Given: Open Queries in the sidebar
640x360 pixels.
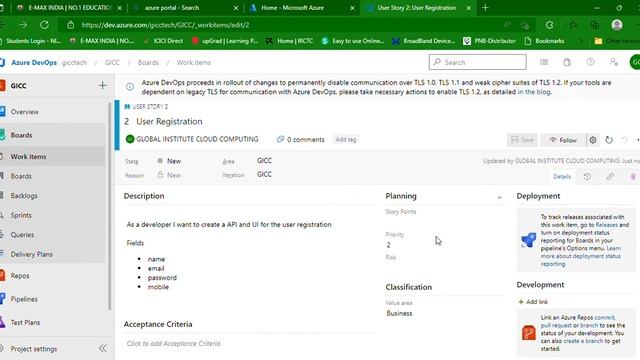Looking at the screenshot, I should pyautogui.click(x=22, y=235).
